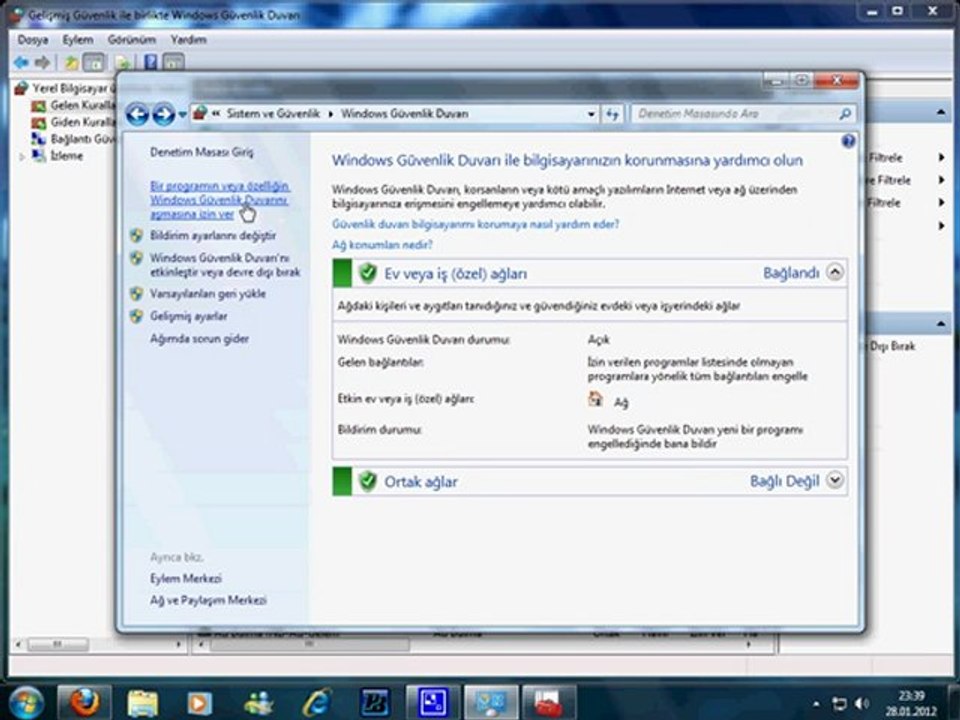
Task: Click shield icon beside Gelişmiş ayarlar
Action: (x=137, y=317)
